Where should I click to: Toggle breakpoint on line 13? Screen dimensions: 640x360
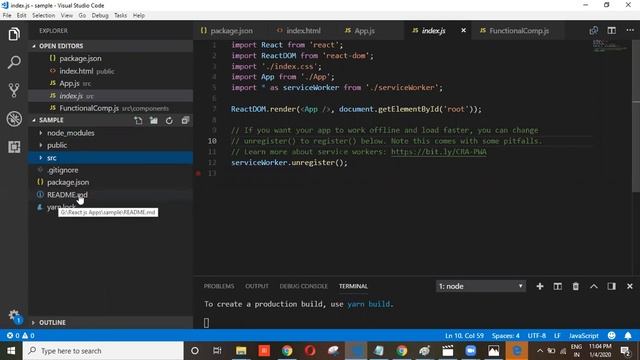(x=198, y=173)
